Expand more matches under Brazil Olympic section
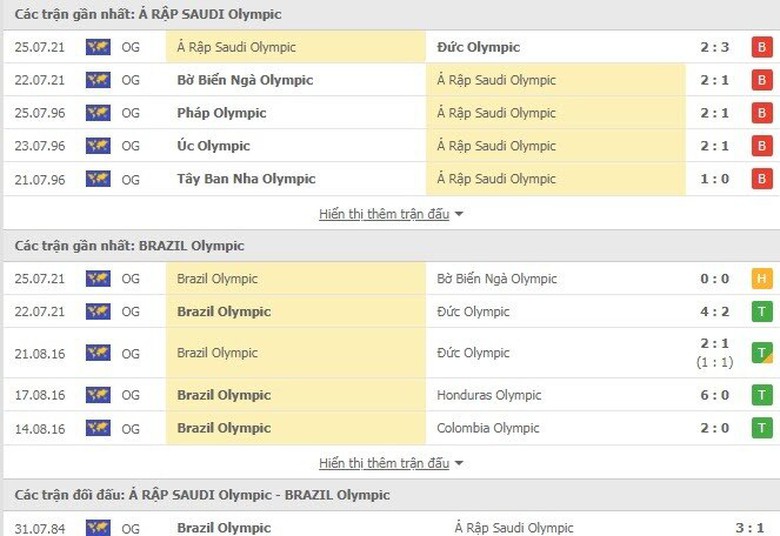Viewport: 780px width, 536px height. [x=384, y=463]
